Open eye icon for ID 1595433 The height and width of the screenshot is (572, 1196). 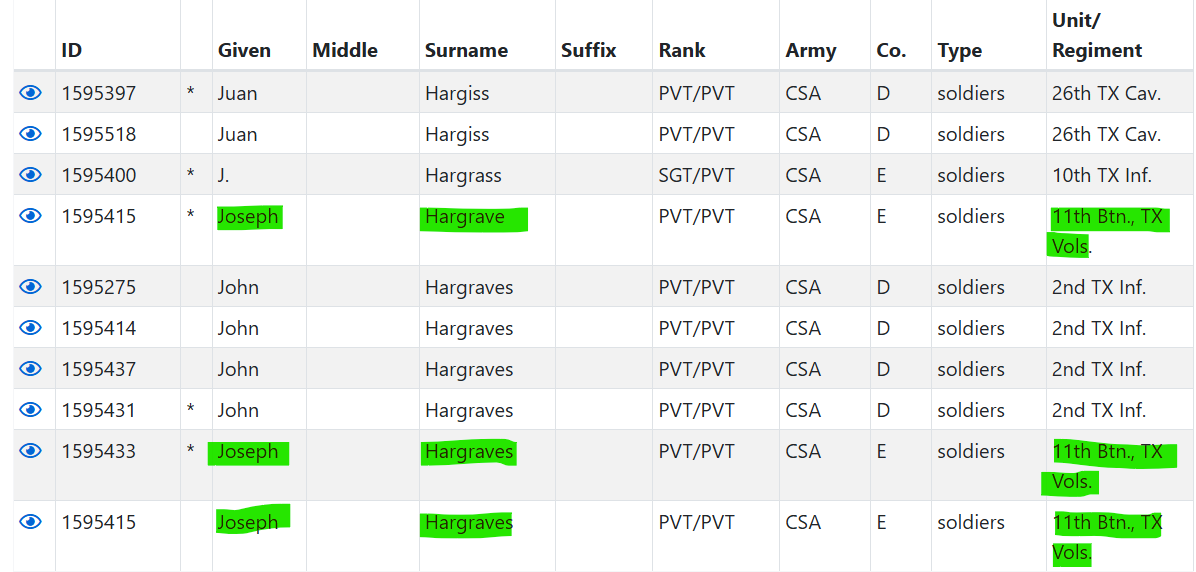(x=31, y=451)
